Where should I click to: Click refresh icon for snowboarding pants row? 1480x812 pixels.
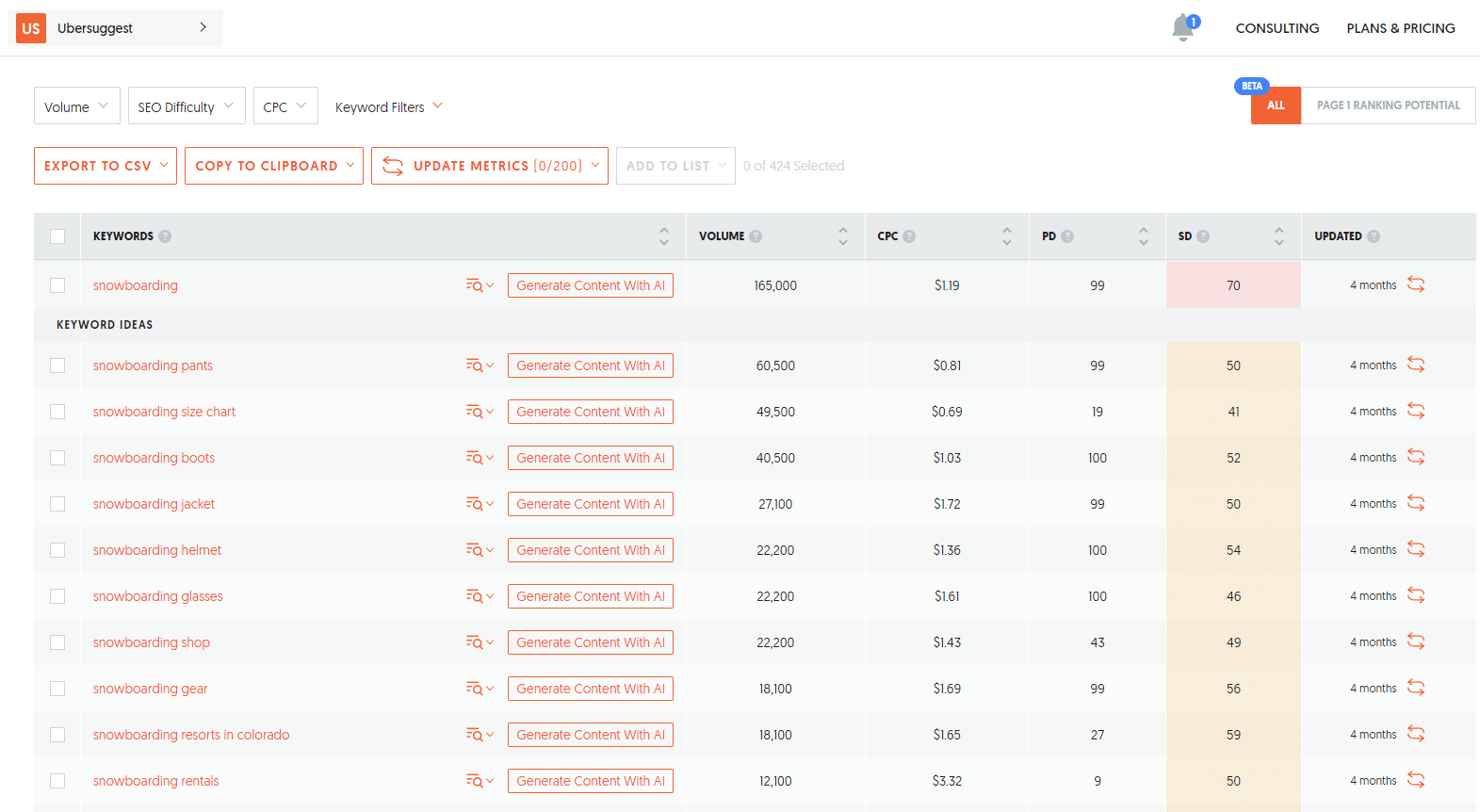pyautogui.click(x=1415, y=365)
